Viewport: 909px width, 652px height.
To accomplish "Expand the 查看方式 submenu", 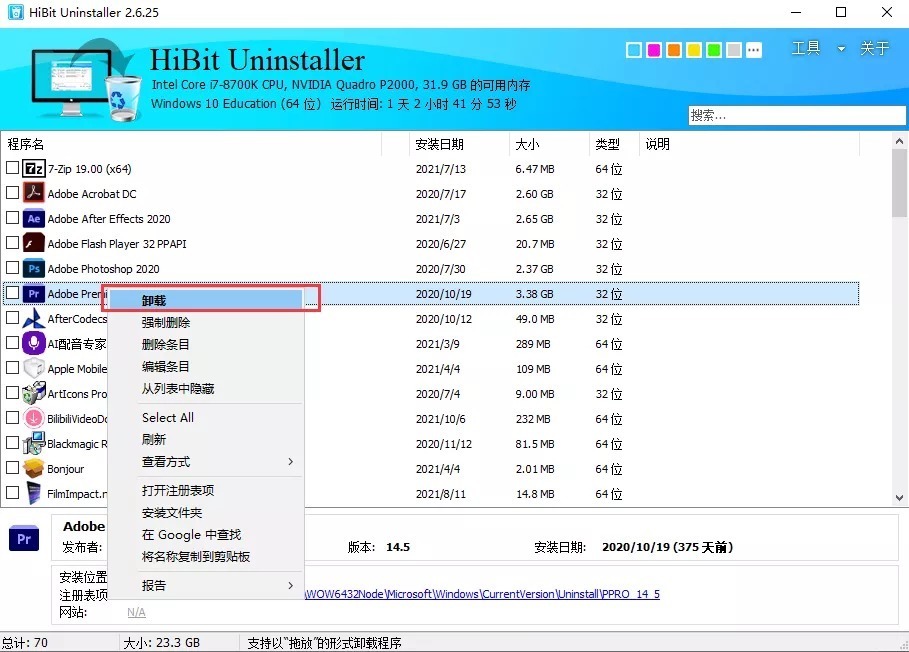I will (x=290, y=461).
